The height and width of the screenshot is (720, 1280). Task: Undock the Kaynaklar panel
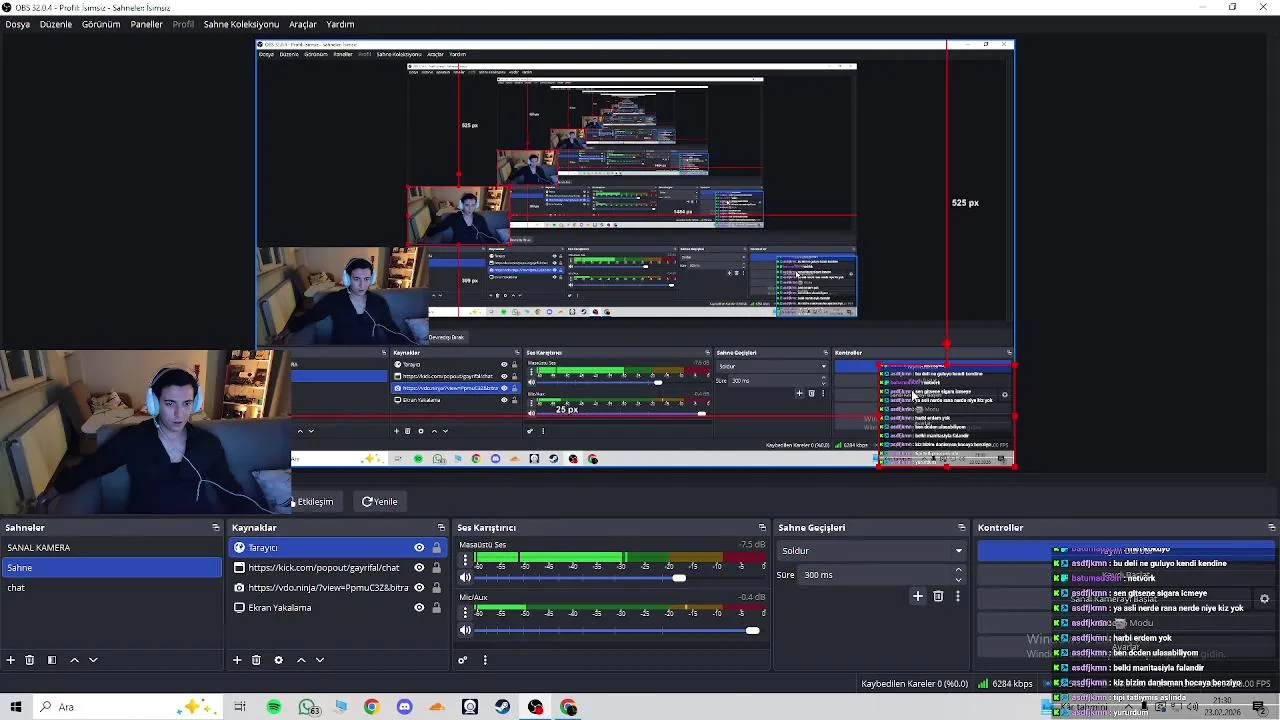441,528
